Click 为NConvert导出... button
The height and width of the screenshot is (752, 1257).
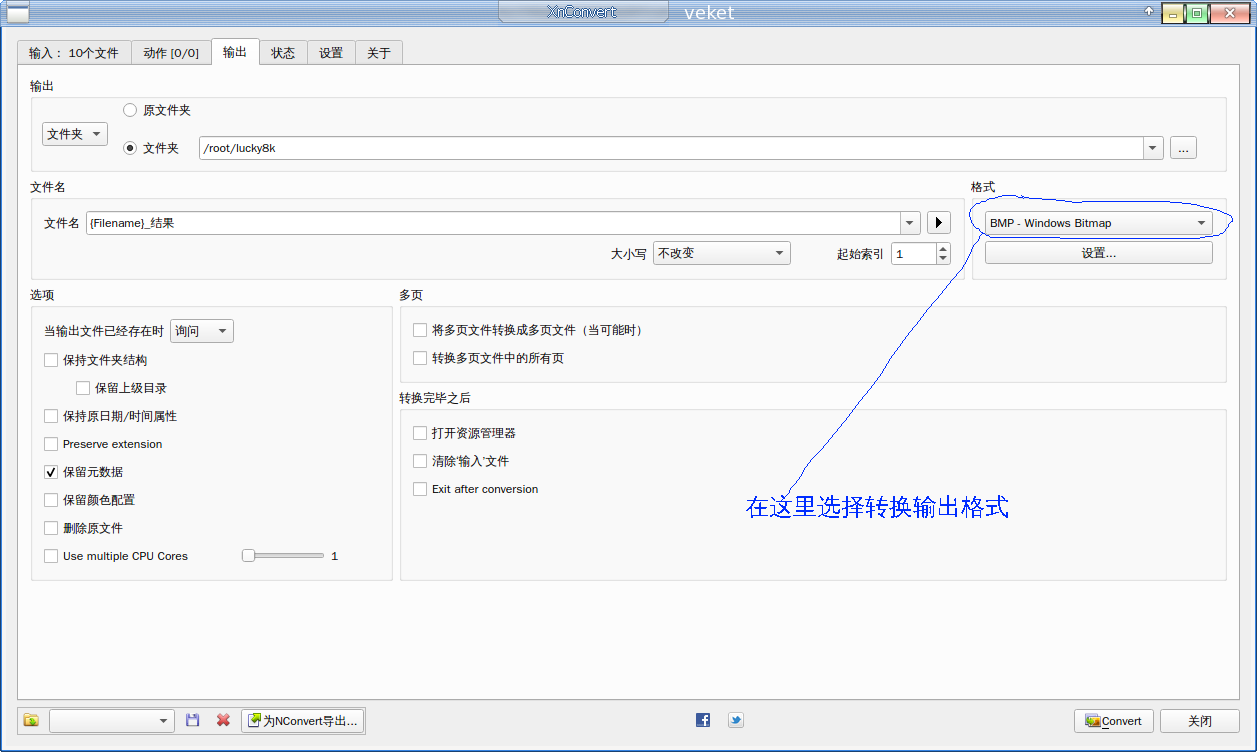point(302,720)
